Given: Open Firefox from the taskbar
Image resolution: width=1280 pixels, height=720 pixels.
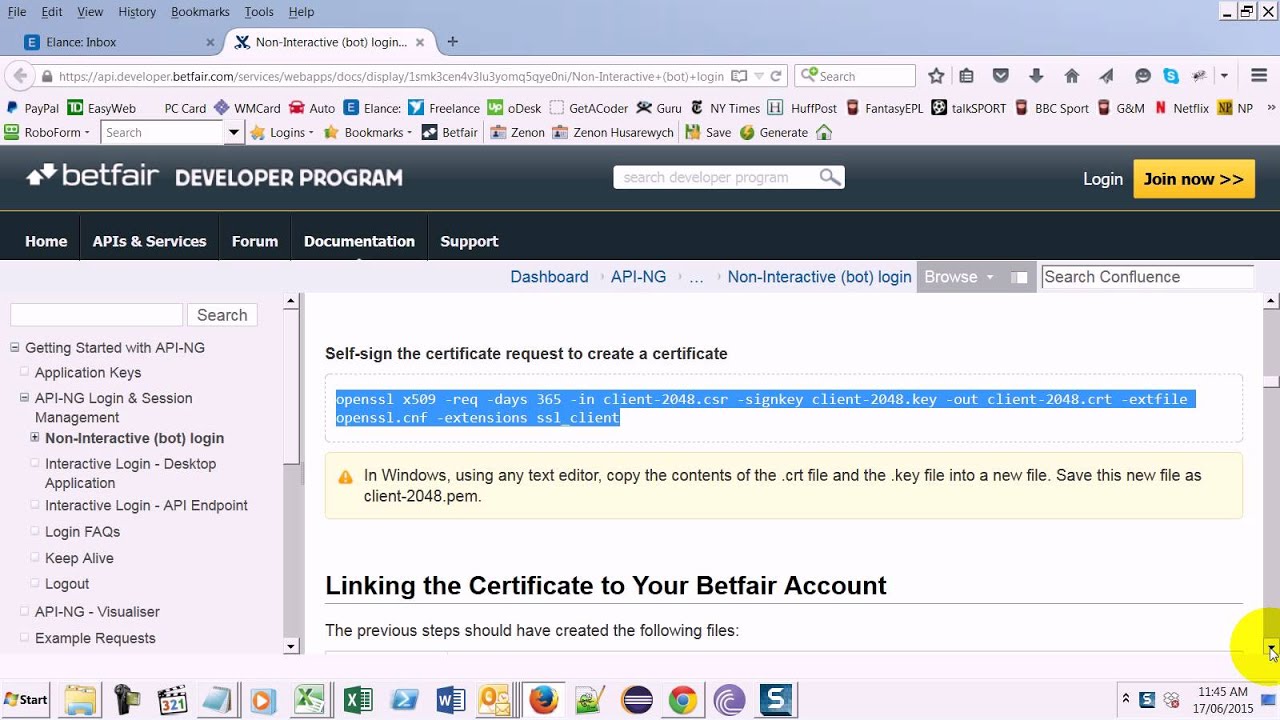Looking at the screenshot, I should click(x=544, y=700).
